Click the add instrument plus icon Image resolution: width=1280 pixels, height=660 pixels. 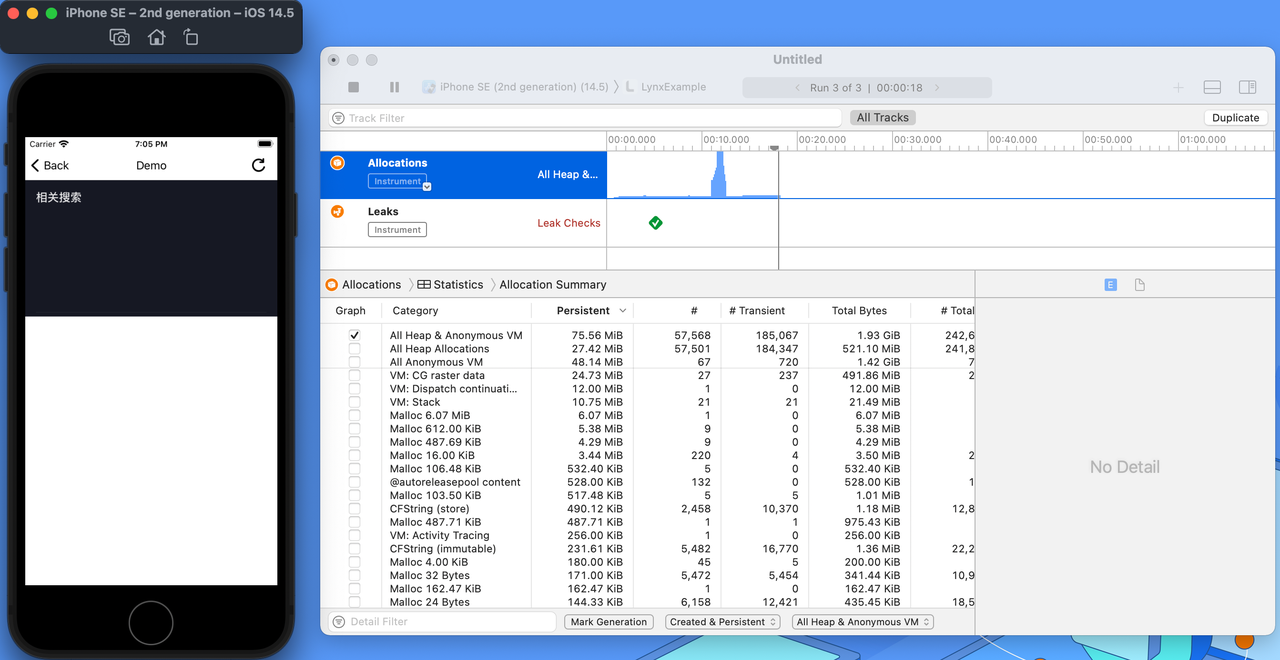1178,88
